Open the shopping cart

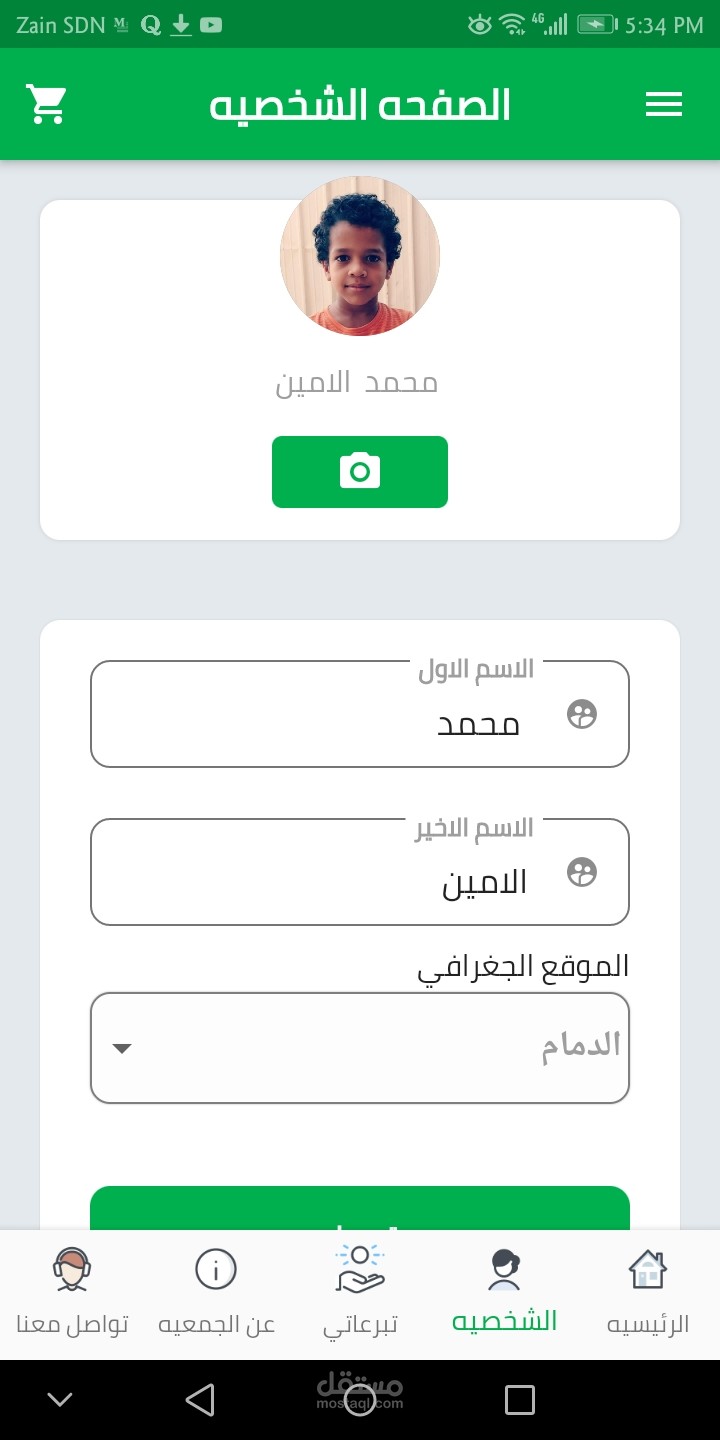[x=46, y=104]
